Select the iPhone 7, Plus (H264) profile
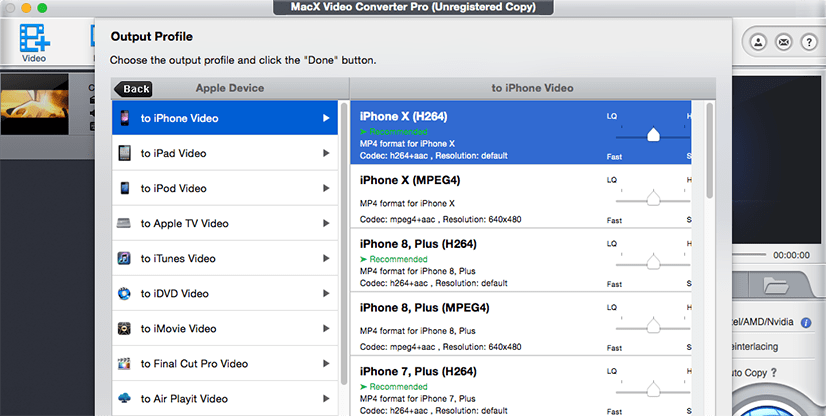Screen dimensions: 826x416 (x=520, y=387)
